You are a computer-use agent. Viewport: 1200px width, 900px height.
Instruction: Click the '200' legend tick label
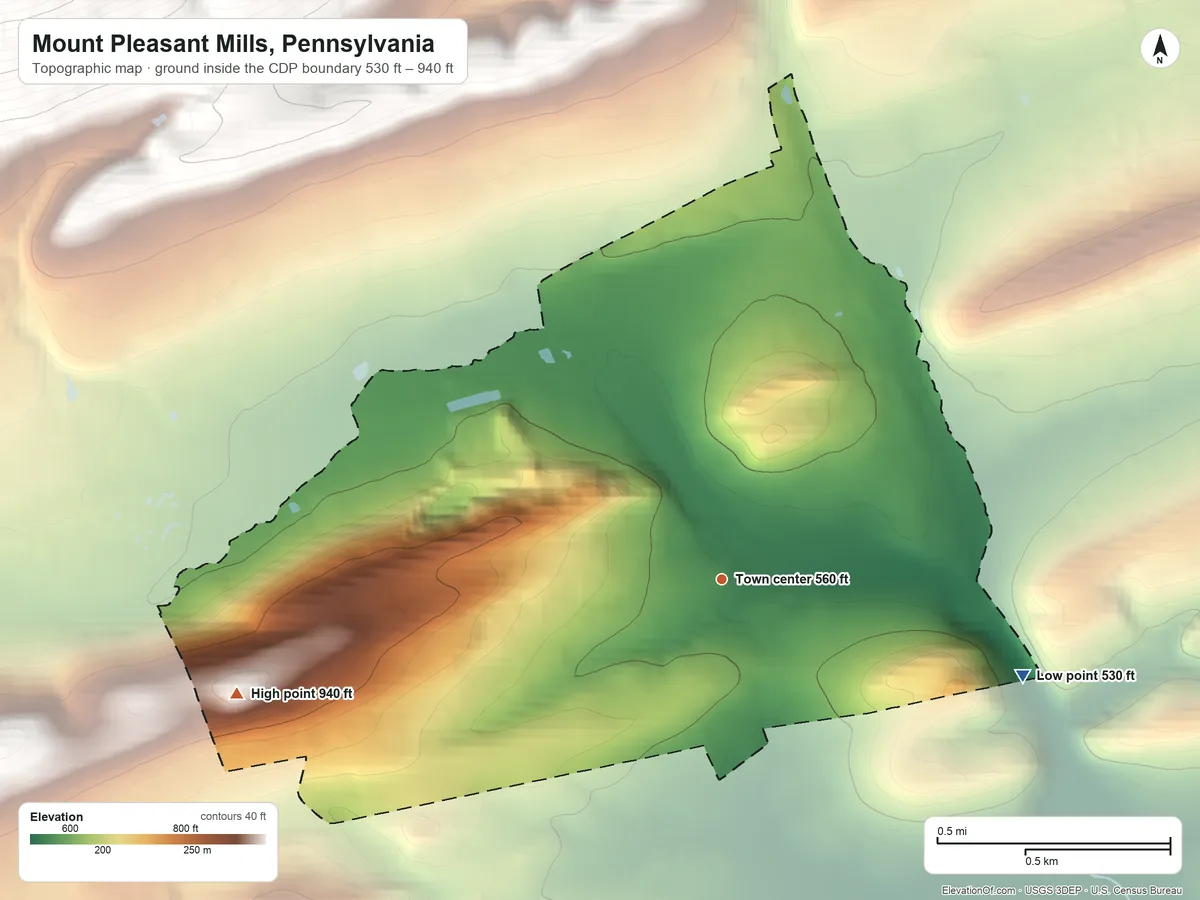click(103, 851)
